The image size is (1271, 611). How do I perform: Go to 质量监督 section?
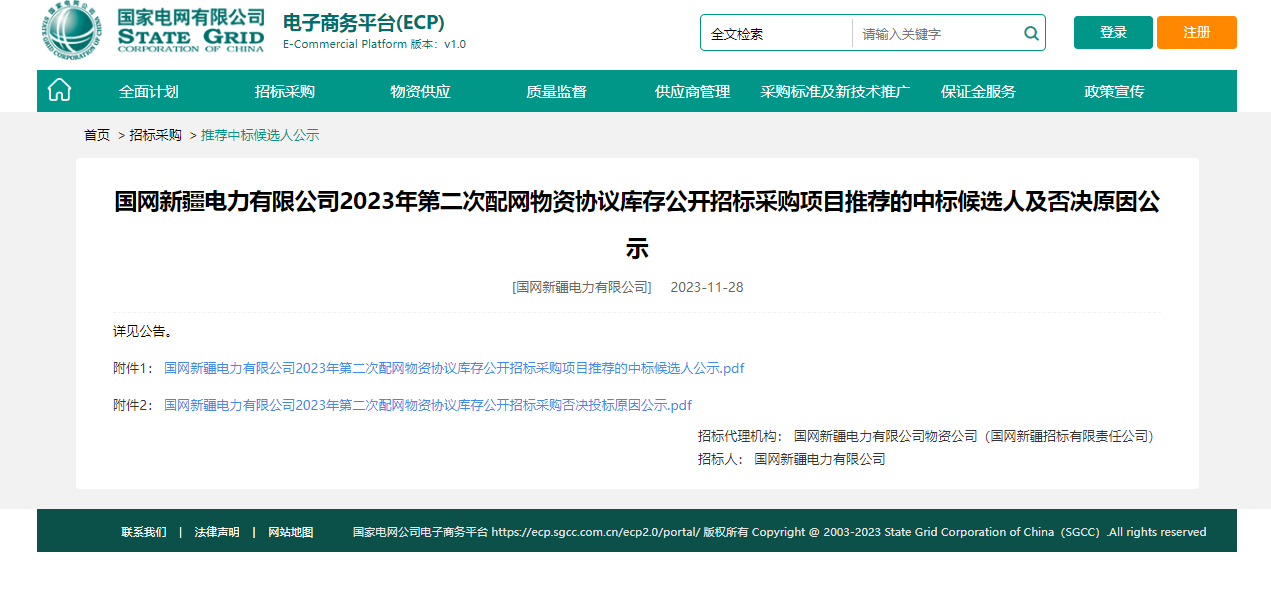(556, 91)
